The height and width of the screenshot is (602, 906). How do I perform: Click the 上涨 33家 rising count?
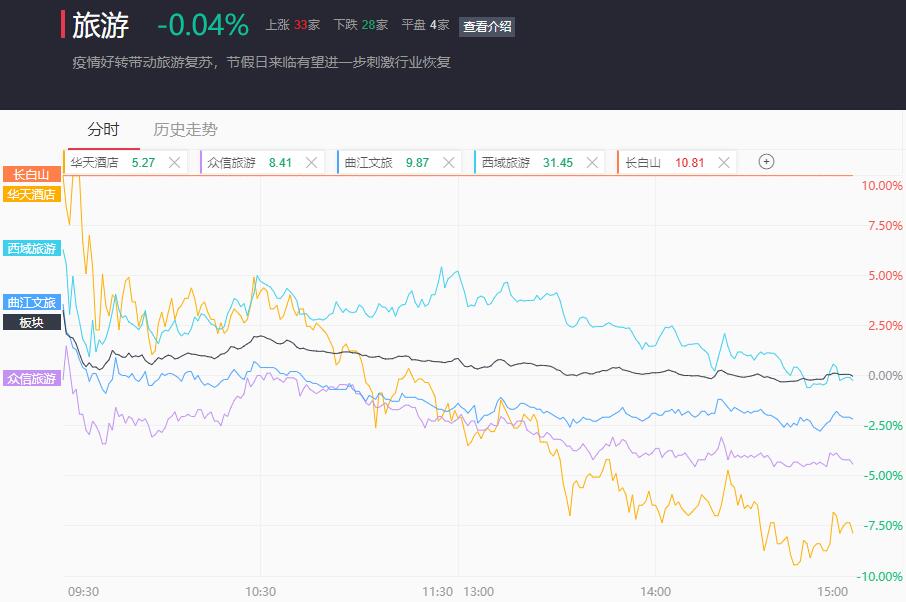[x=292, y=25]
